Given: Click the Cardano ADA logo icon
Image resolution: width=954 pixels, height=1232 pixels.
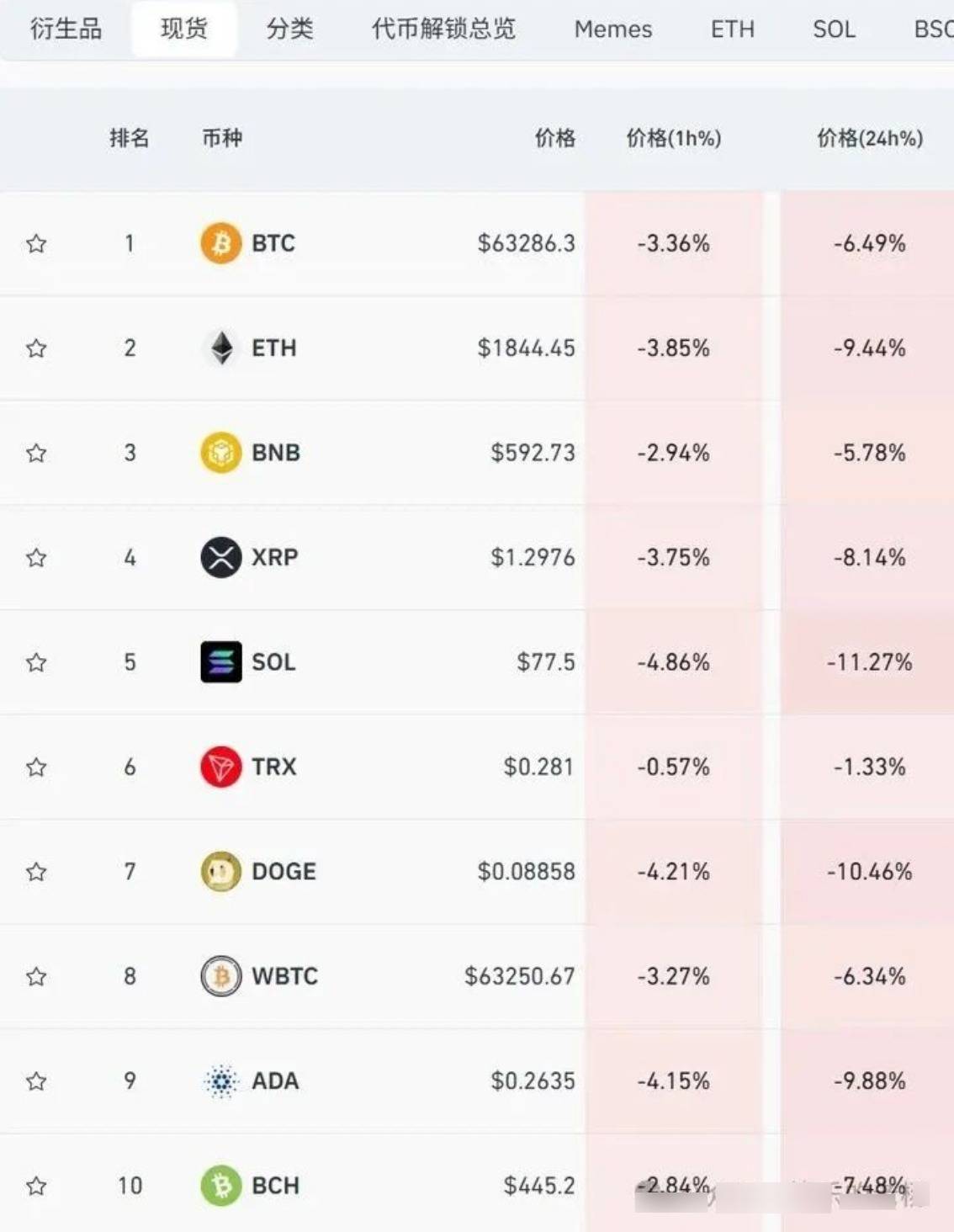Looking at the screenshot, I should pyautogui.click(x=220, y=1081).
